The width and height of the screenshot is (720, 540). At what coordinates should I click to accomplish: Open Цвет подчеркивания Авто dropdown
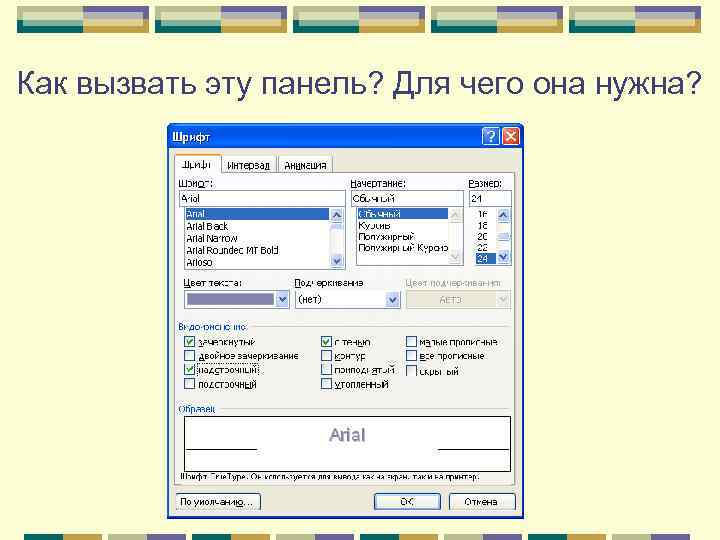(x=458, y=300)
